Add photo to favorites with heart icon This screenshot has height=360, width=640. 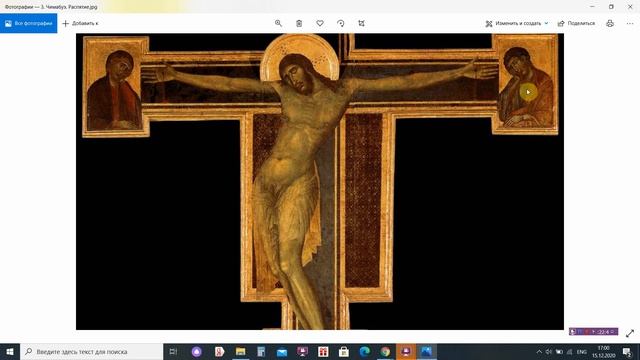[x=320, y=23]
